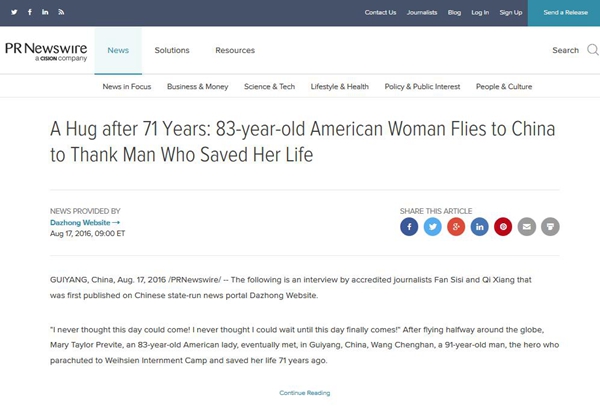Share this article on LinkedIn
This screenshot has height=407, width=600.
click(480, 226)
